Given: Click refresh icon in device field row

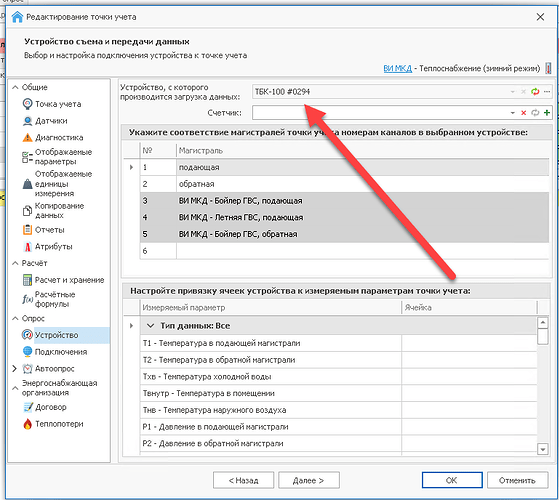Looking at the screenshot, I should (535, 92).
